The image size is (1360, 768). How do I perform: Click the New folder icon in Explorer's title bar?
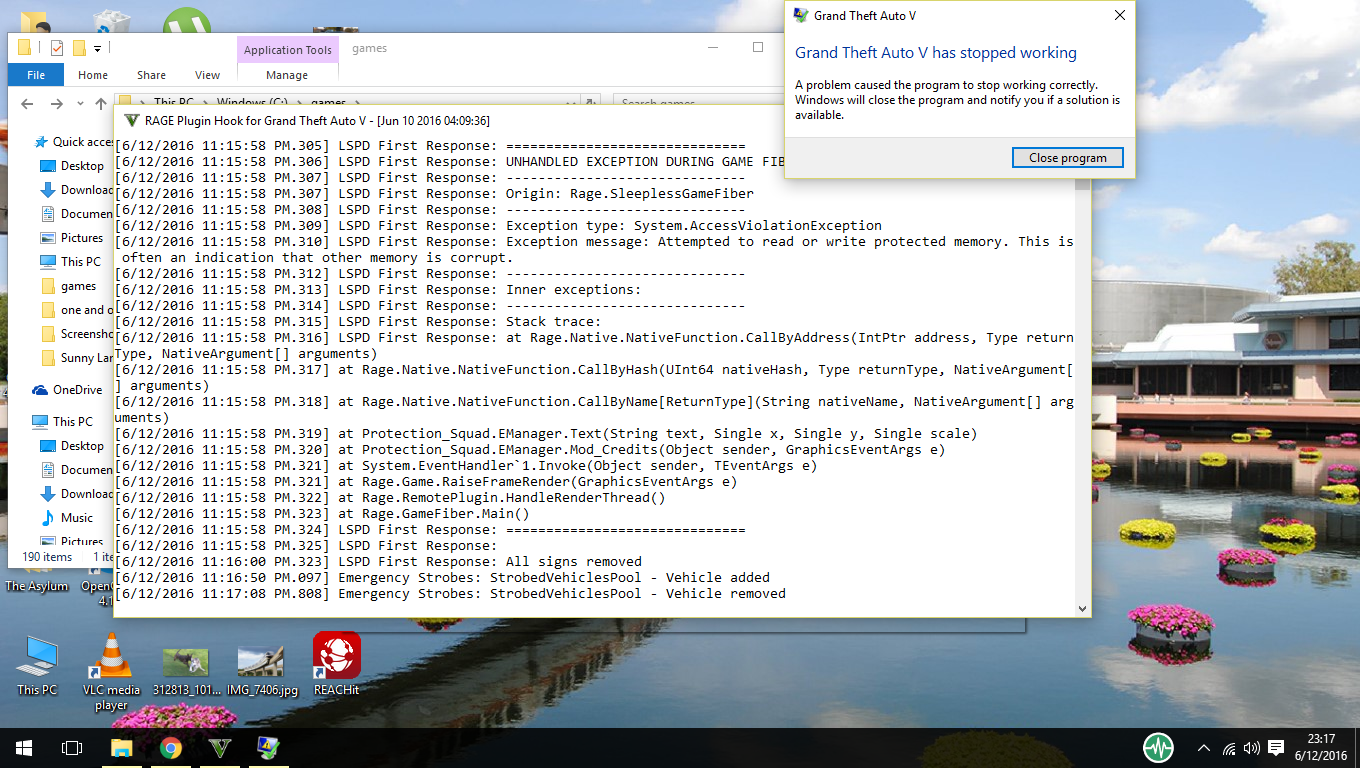(x=79, y=48)
